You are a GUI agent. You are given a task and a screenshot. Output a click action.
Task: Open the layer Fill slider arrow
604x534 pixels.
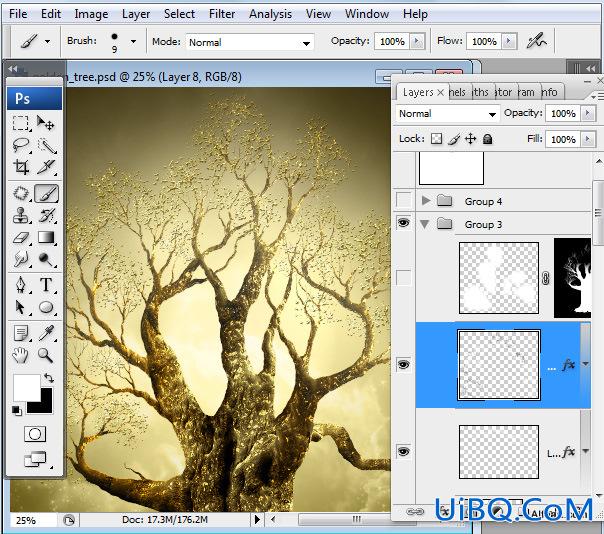point(588,139)
